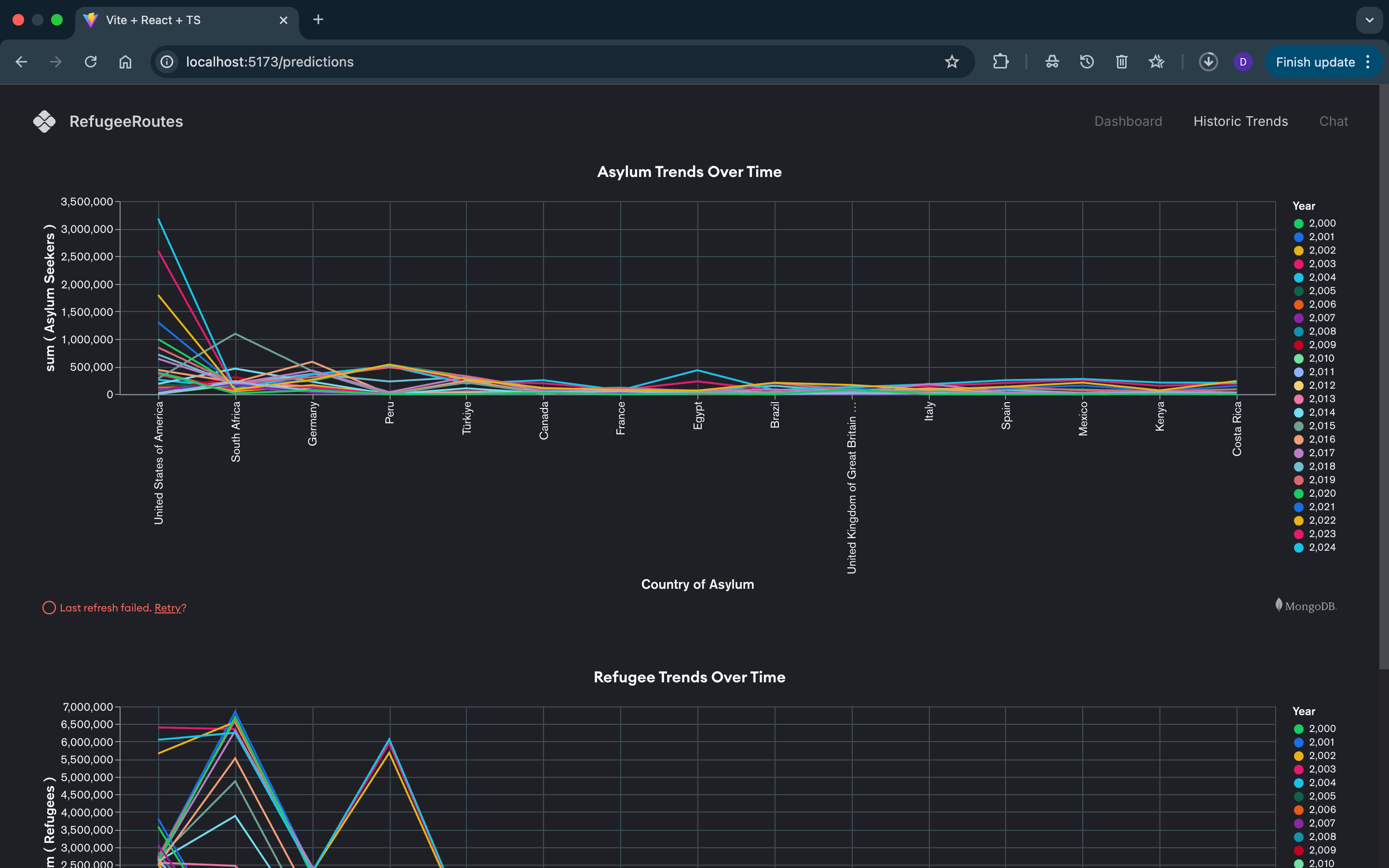Open the downloads arrow icon

[x=1208, y=62]
